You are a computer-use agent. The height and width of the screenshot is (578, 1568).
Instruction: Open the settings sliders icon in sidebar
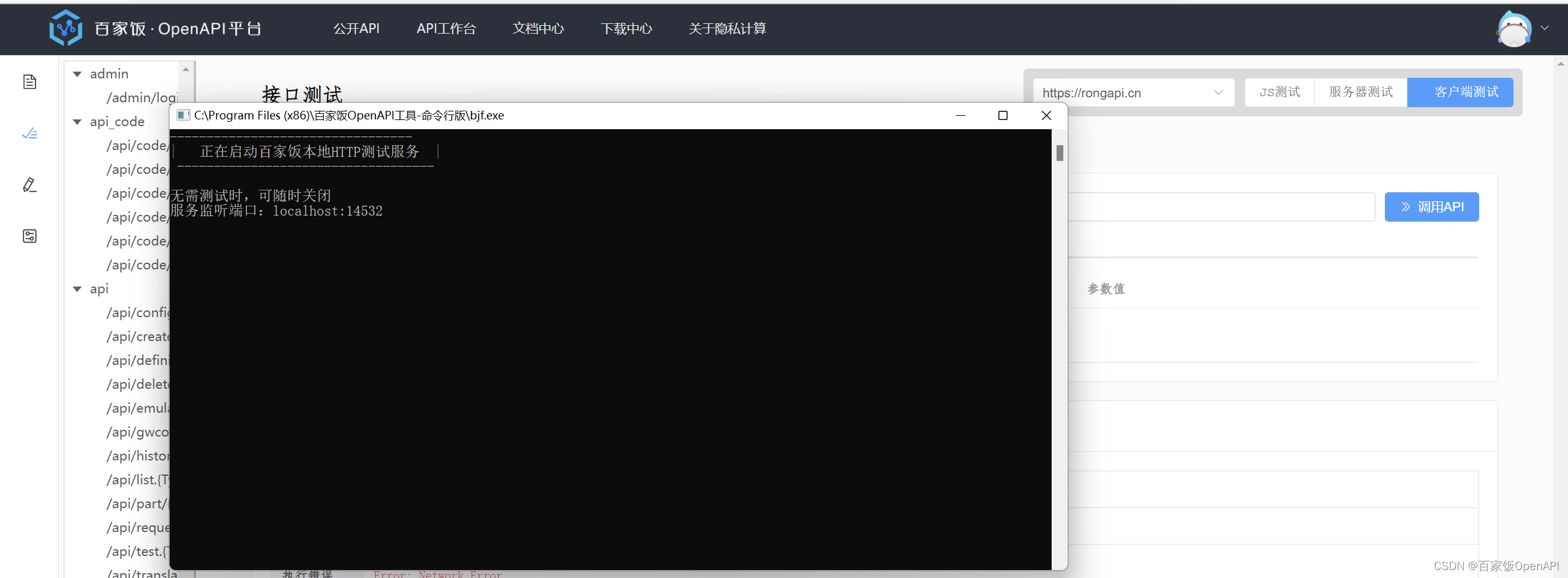tap(29, 236)
